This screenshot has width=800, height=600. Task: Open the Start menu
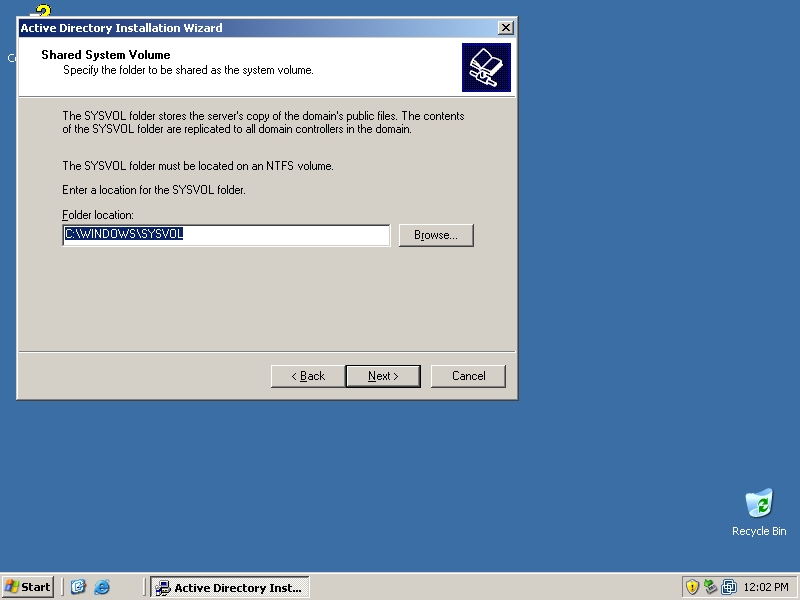click(28, 587)
